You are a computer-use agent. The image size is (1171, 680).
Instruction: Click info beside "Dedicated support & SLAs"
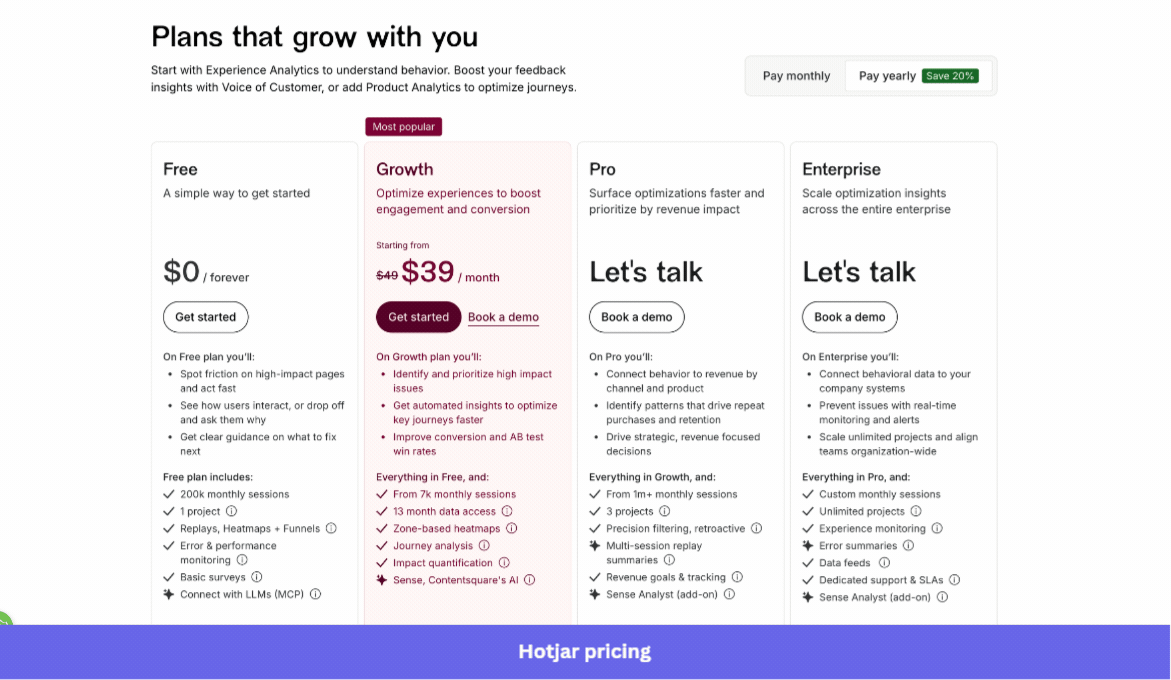(955, 579)
